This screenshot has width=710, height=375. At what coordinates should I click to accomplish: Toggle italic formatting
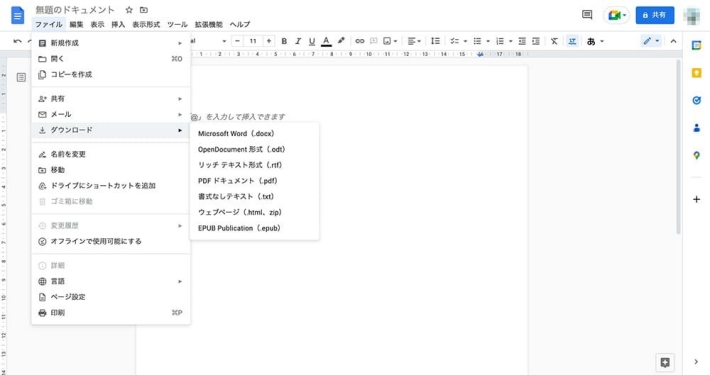[298, 41]
